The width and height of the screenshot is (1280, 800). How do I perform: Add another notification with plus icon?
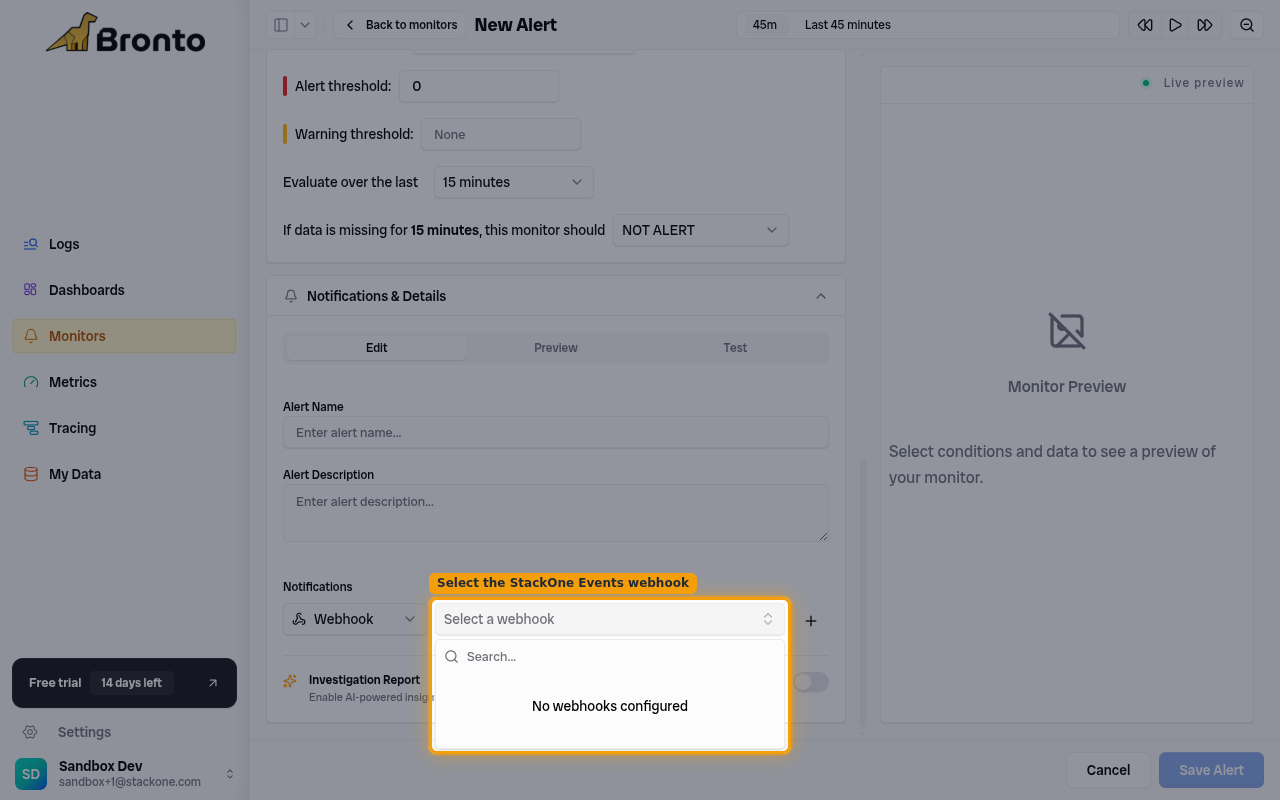[x=811, y=621]
